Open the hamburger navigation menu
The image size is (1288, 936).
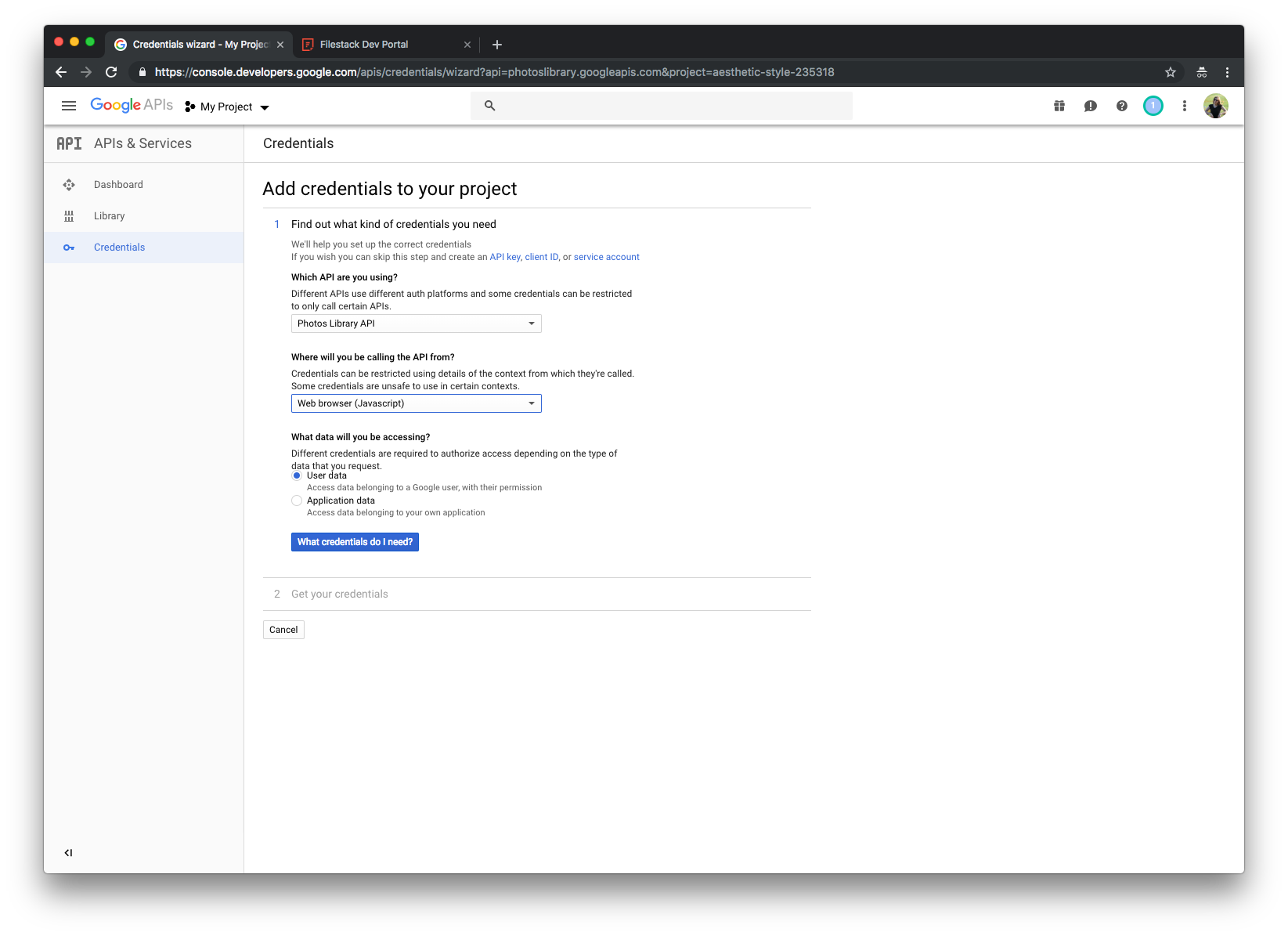click(x=69, y=106)
